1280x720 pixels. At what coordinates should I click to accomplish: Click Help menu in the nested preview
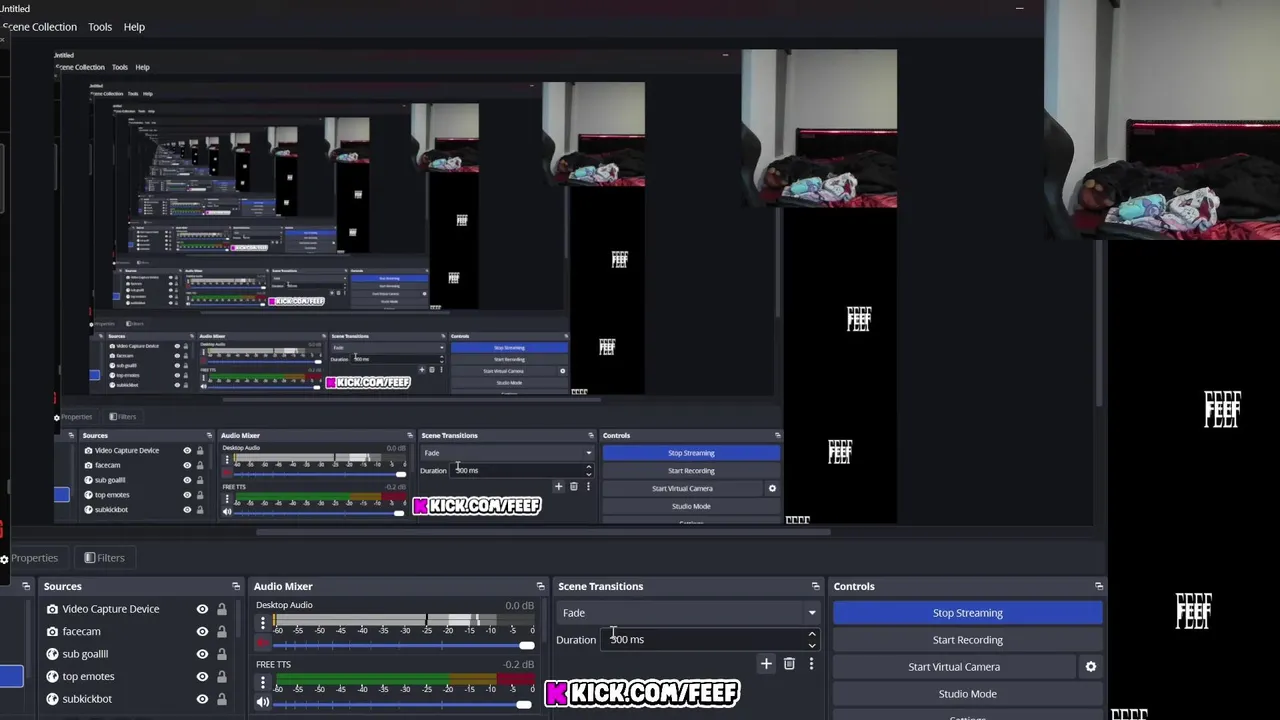point(142,67)
